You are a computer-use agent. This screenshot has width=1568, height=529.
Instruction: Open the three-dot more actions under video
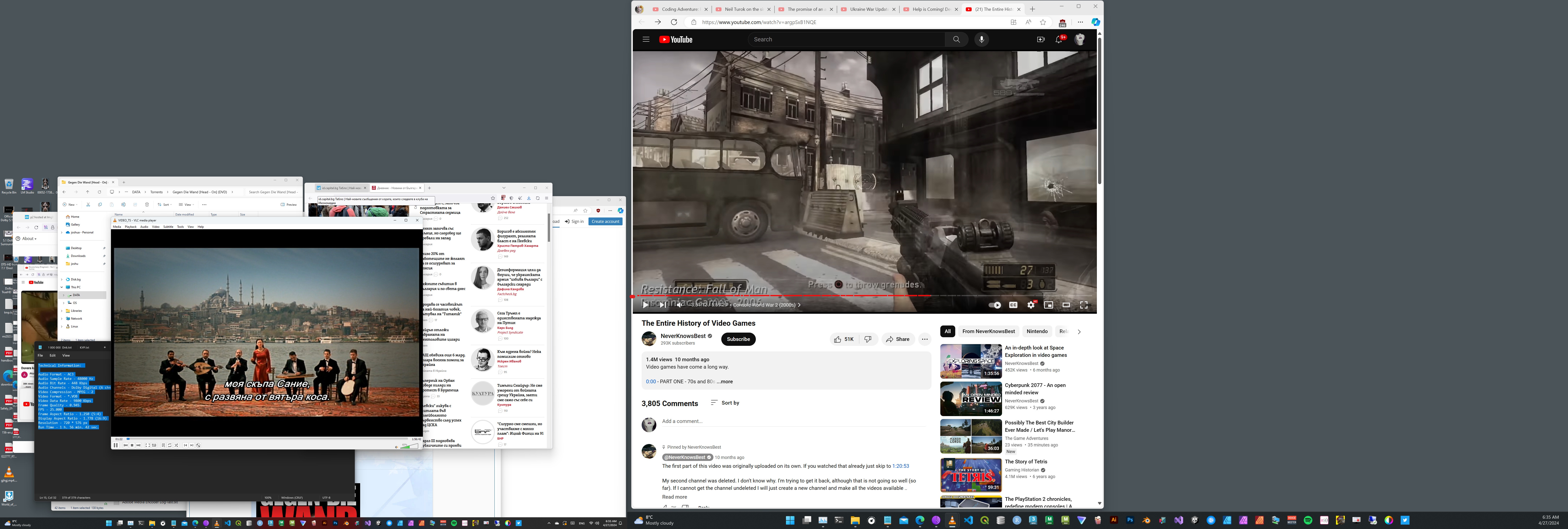[925, 339]
